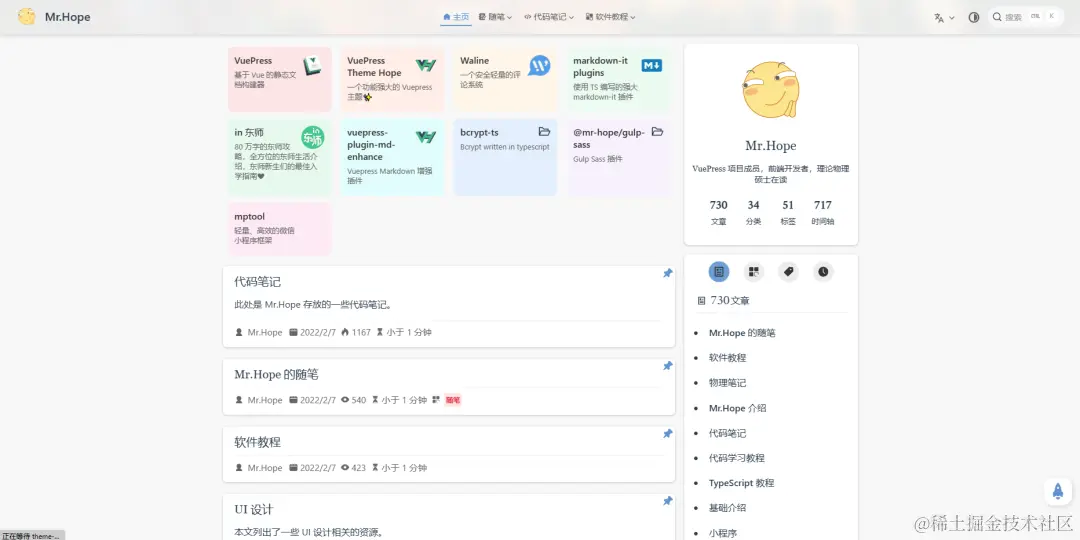Viewport: 1080px width, 540px height.
Task: Open the 软件教程 article title
Action: pyautogui.click(x=258, y=442)
